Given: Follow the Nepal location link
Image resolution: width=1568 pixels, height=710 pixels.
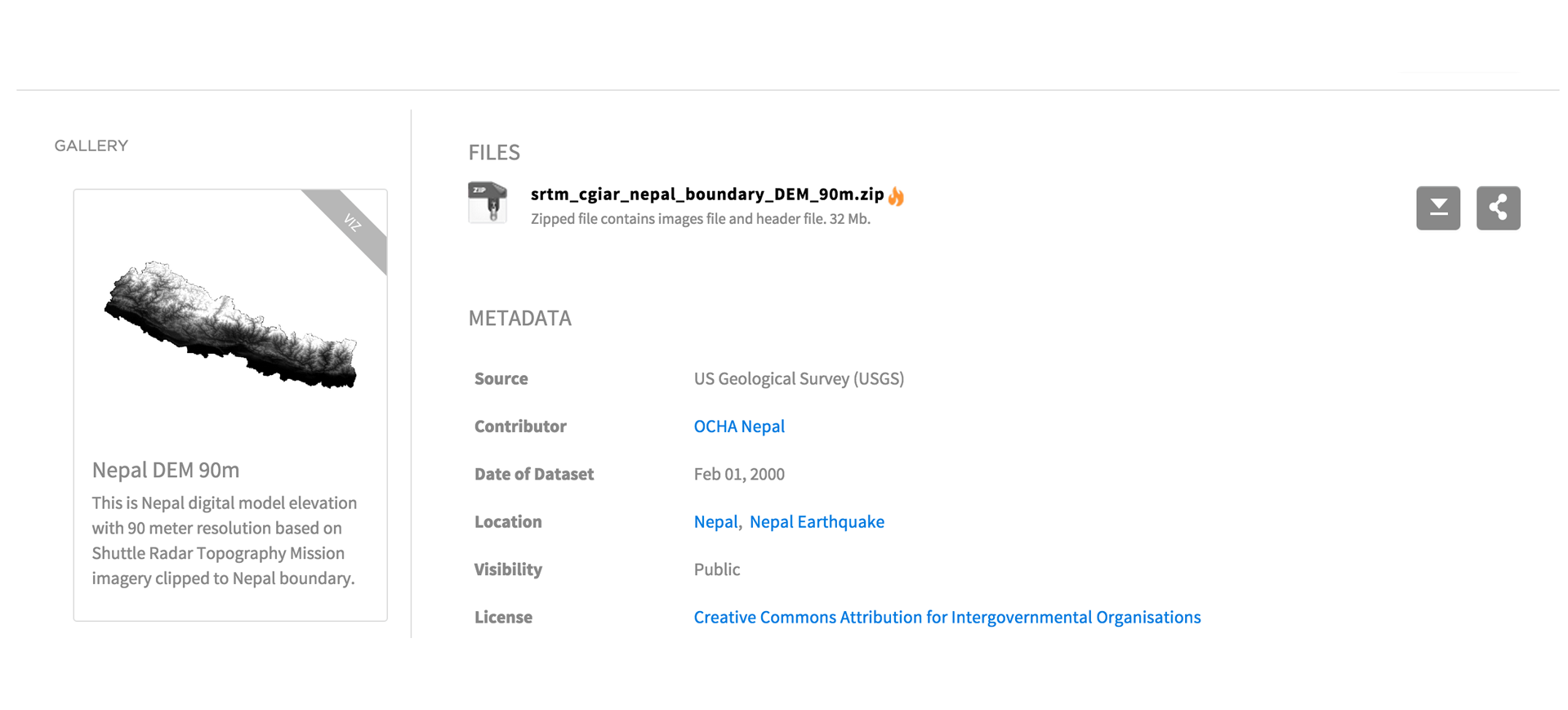Looking at the screenshot, I should (715, 522).
